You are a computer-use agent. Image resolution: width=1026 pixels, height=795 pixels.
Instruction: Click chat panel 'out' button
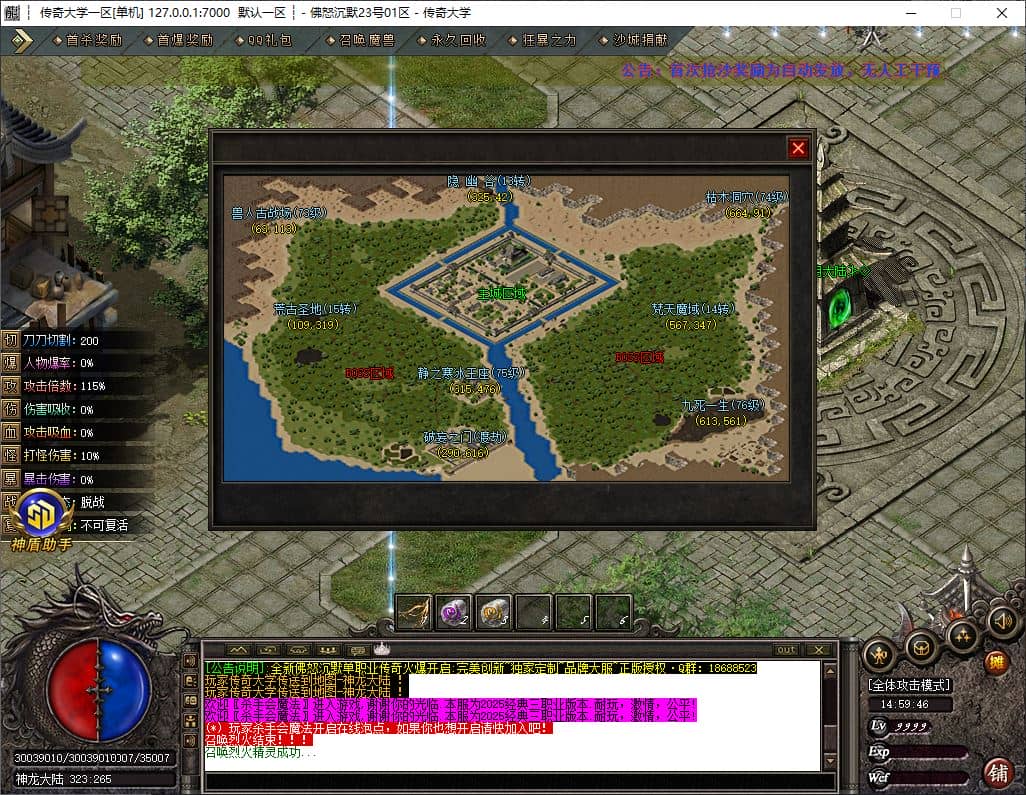coord(786,650)
